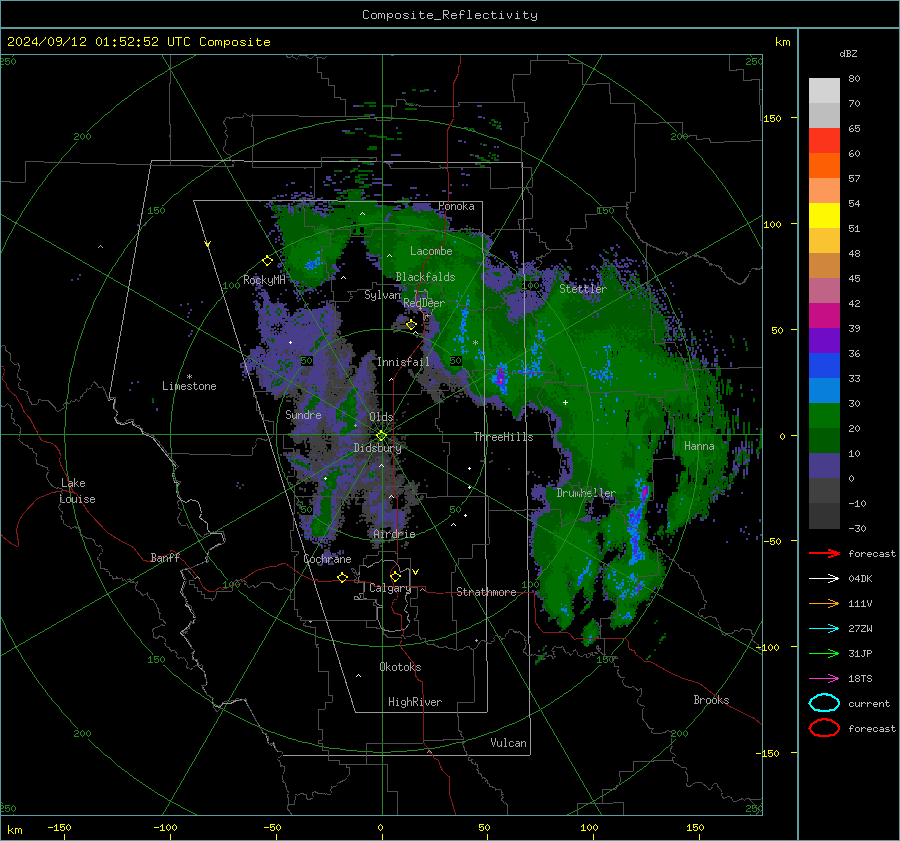Viewport: 900px width, 841px height.
Task: Select the Lacombe map label
Action: [431, 251]
